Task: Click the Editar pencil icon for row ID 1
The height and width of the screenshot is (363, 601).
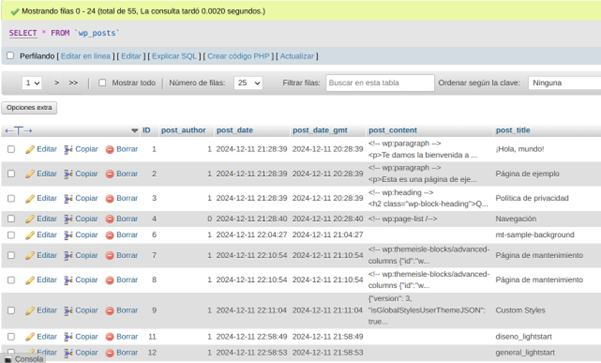Action: click(30, 149)
